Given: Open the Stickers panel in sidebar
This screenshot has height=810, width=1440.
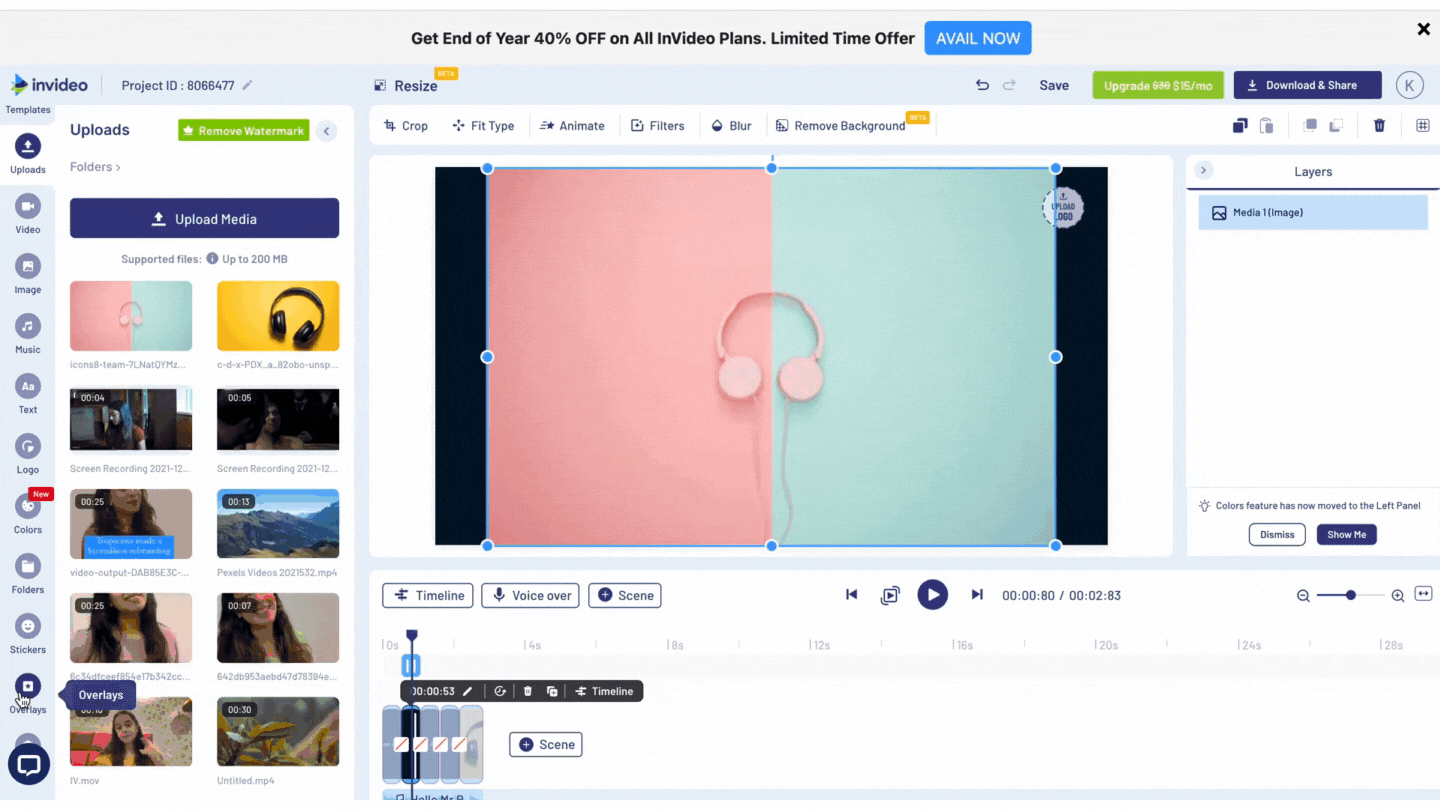Looking at the screenshot, I should 28,627.
